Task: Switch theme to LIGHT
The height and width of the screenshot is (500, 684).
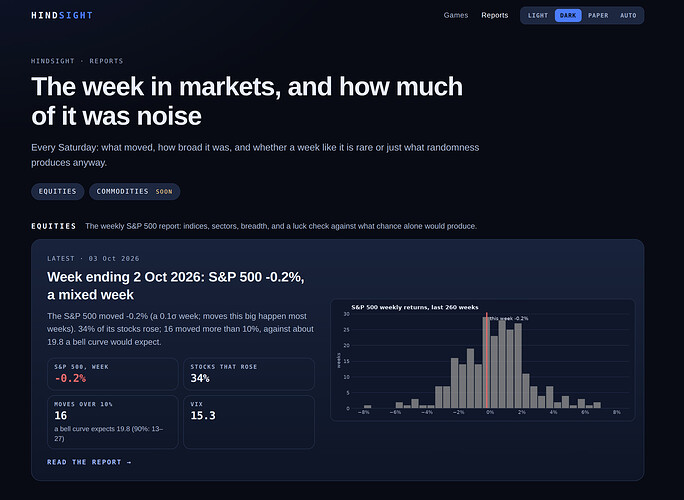Action: [537, 15]
